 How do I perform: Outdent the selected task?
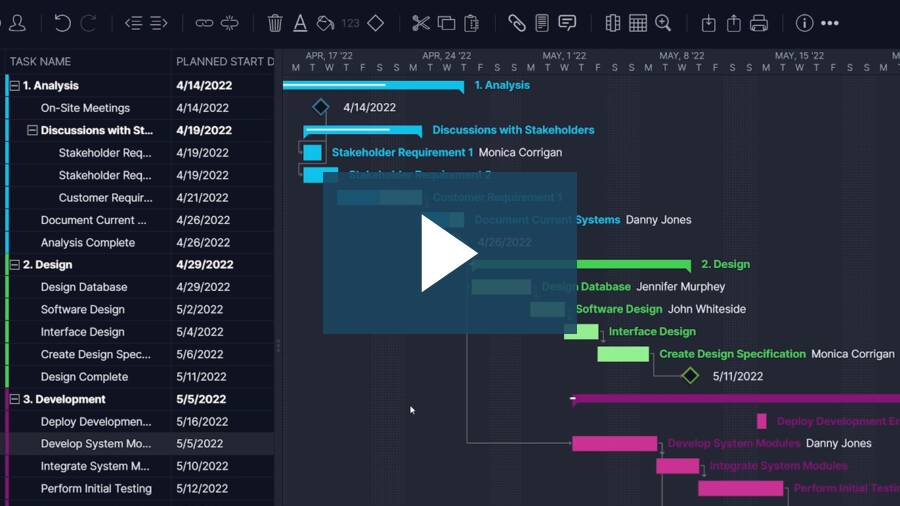(x=133, y=24)
